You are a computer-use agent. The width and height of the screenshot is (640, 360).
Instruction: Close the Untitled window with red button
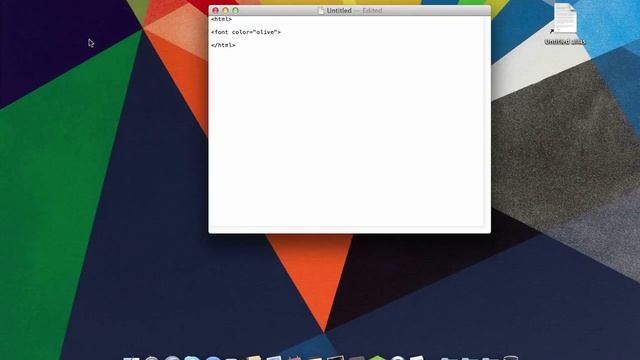click(x=216, y=11)
